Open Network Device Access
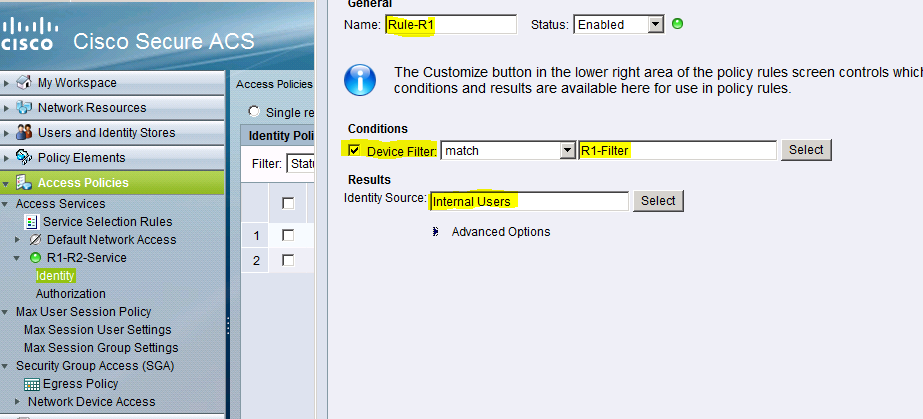The width and height of the screenshot is (923, 419). 92,402
